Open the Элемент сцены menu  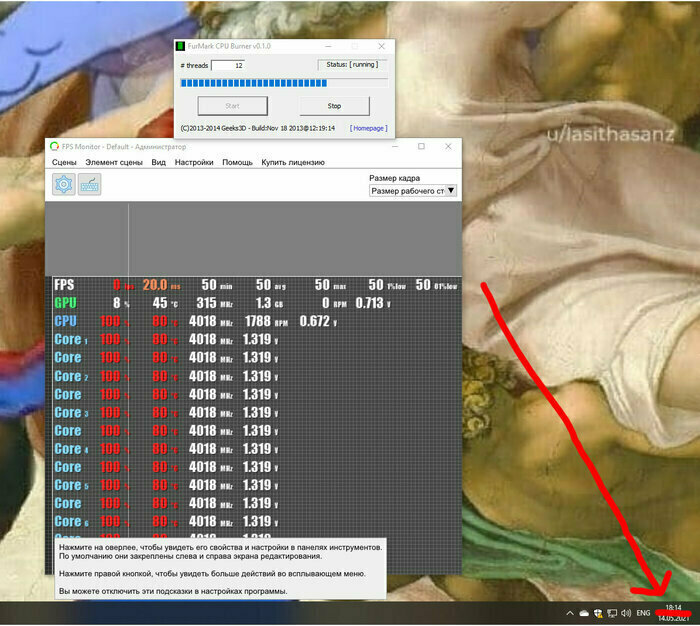click(x=114, y=163)
